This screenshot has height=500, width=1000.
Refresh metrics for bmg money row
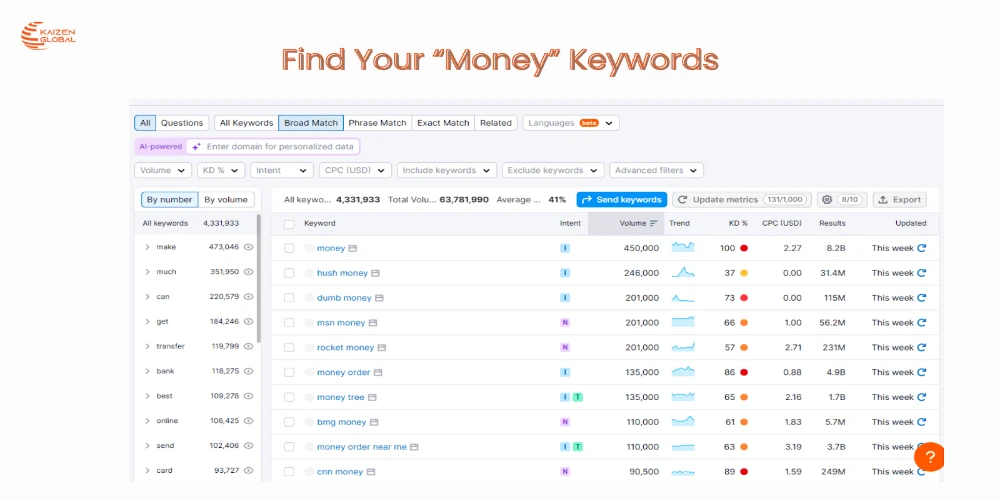coord(922,422)
